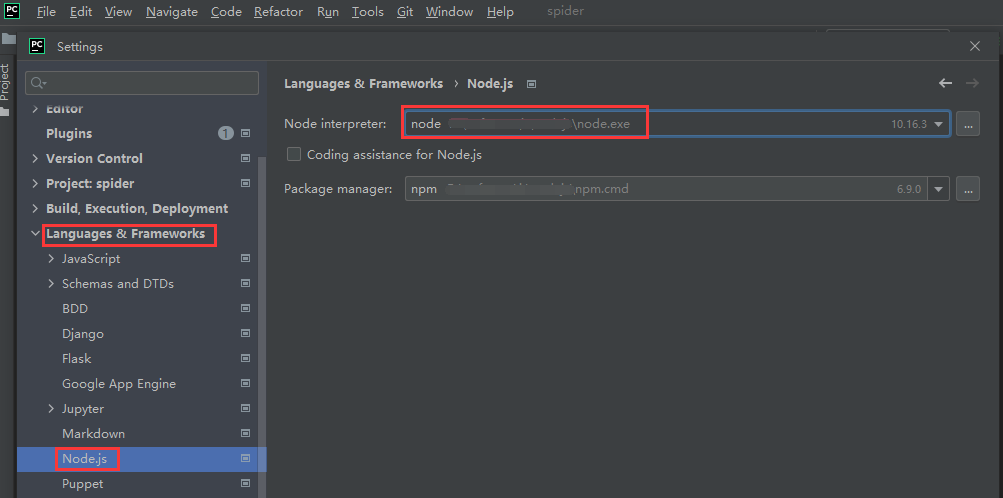The width and height of the screenshot is (1003, 498).
Task: Click project-level icon next to Jupyter
Action: pos(245,409)
